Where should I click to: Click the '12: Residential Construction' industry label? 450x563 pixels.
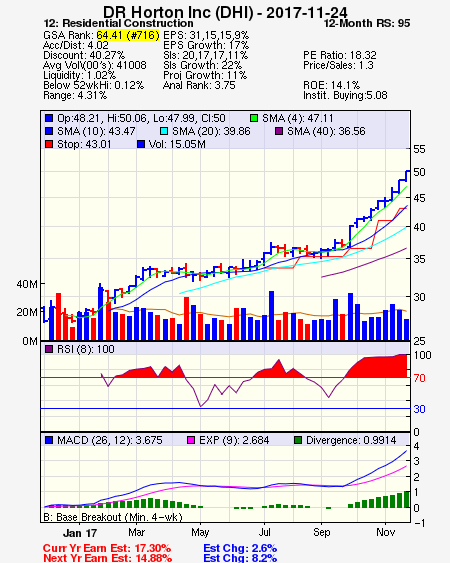(x=119, y=23)
